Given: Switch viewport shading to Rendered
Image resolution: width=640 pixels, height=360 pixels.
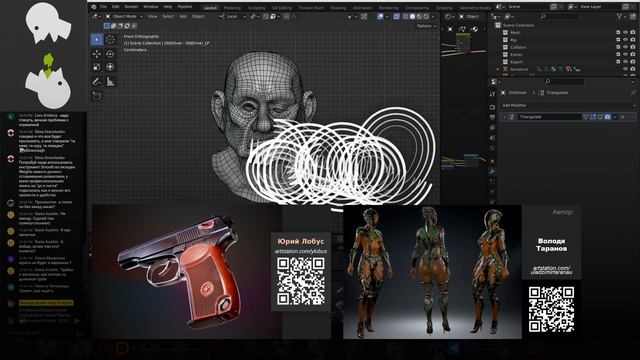Looking at the screenshot, I should point(426,17).
